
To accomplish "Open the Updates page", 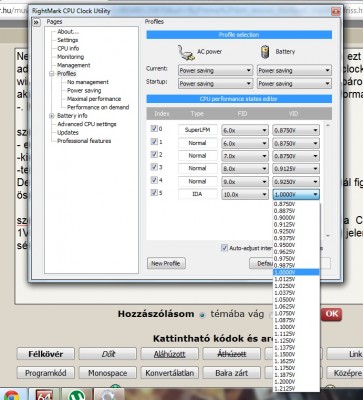I will tap(68, 132).
